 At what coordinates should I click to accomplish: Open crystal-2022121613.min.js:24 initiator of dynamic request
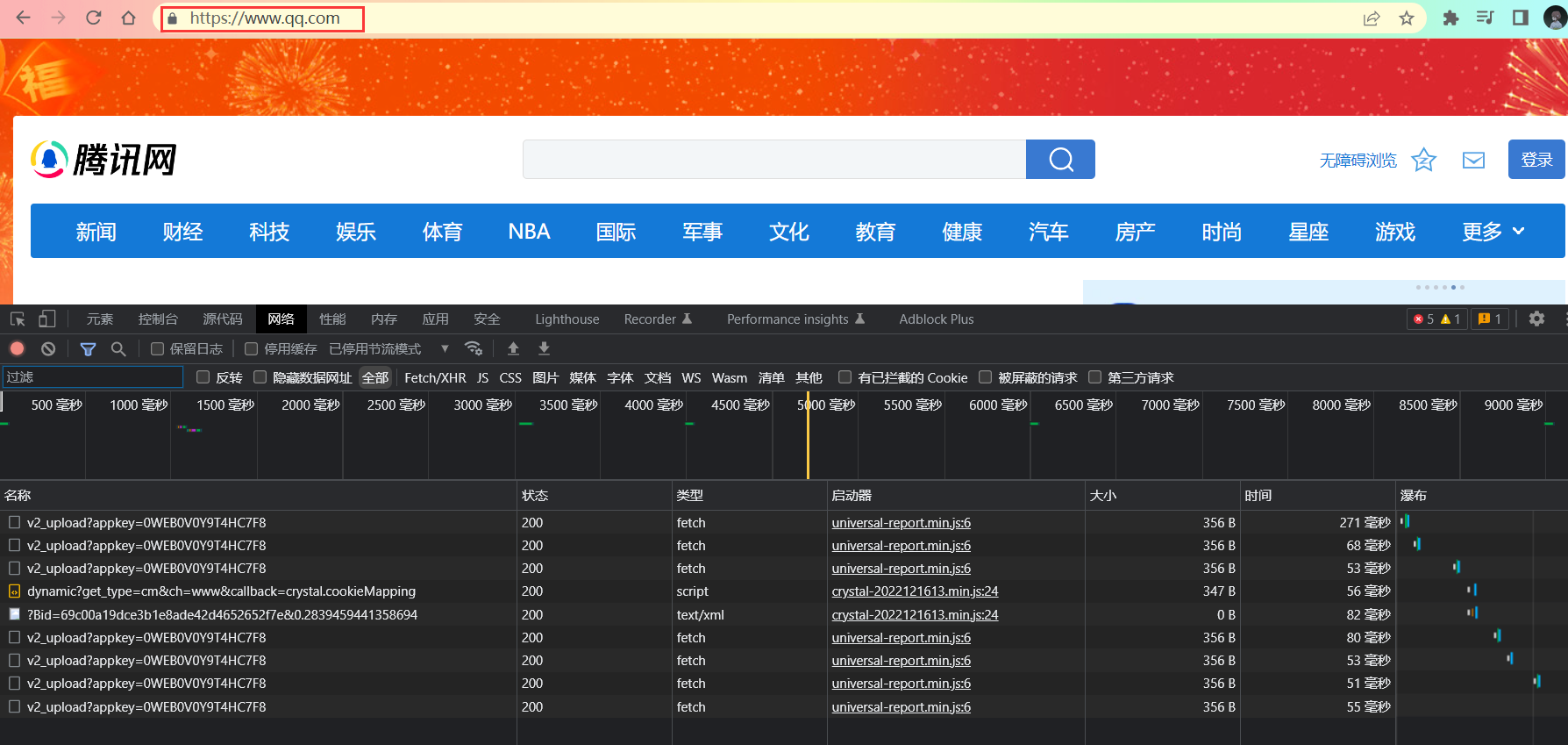pyautogui.click(x=915, y=591)
